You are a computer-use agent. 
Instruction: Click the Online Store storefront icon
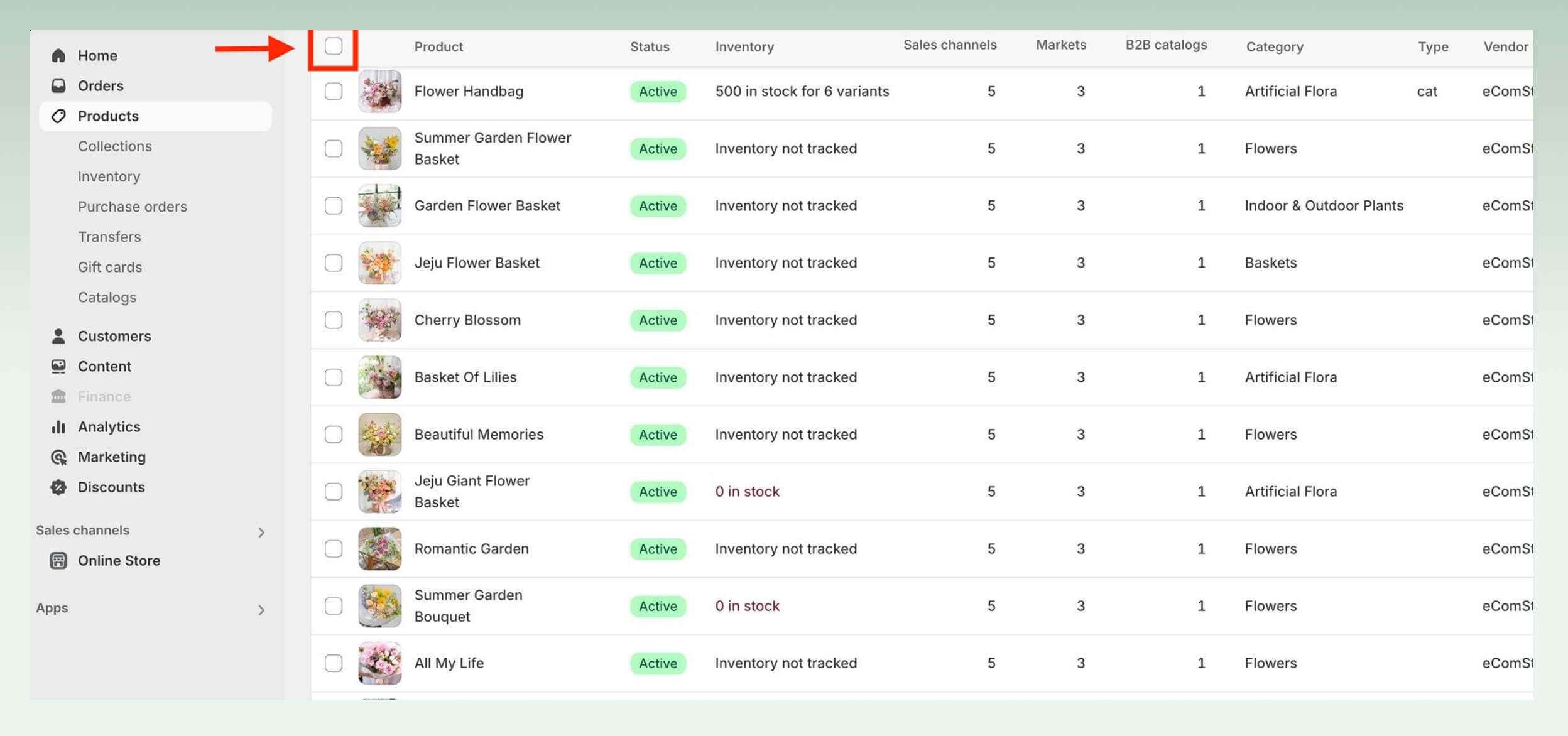[x=58, y=560]
